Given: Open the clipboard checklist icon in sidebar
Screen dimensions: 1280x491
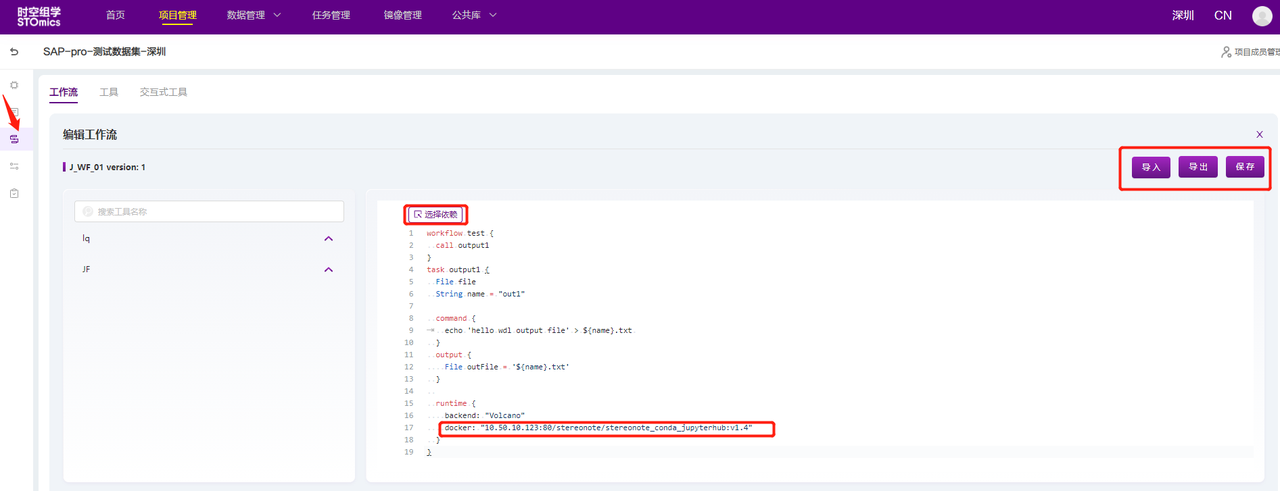Looking at the screenshot, I should pos(14,193).
